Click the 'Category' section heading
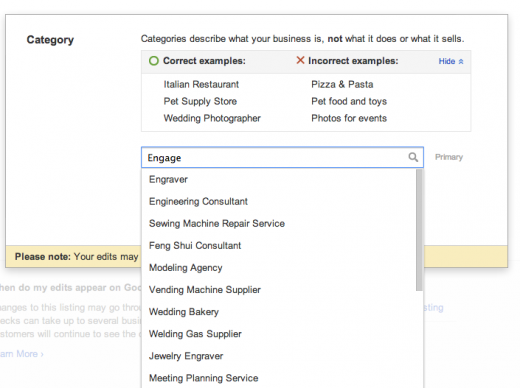 tap(50, 40)
